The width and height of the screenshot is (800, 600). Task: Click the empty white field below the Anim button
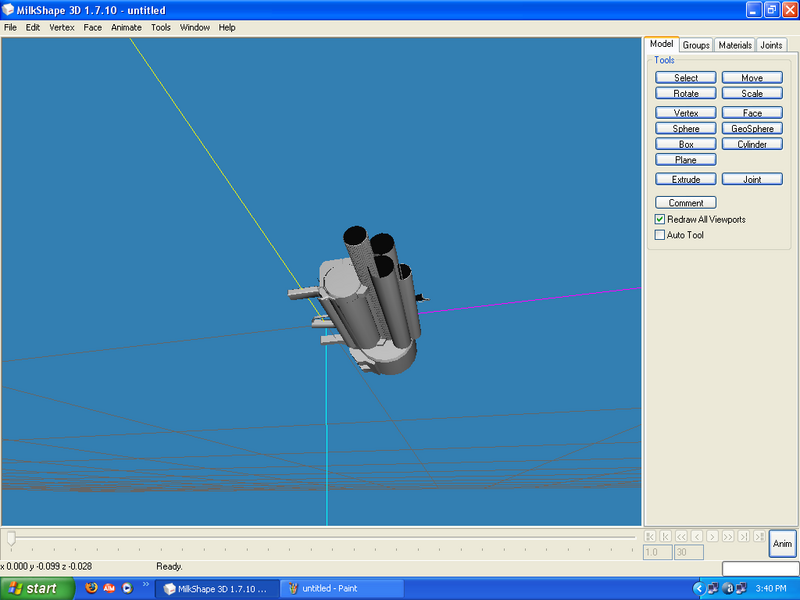click(760, 568)
